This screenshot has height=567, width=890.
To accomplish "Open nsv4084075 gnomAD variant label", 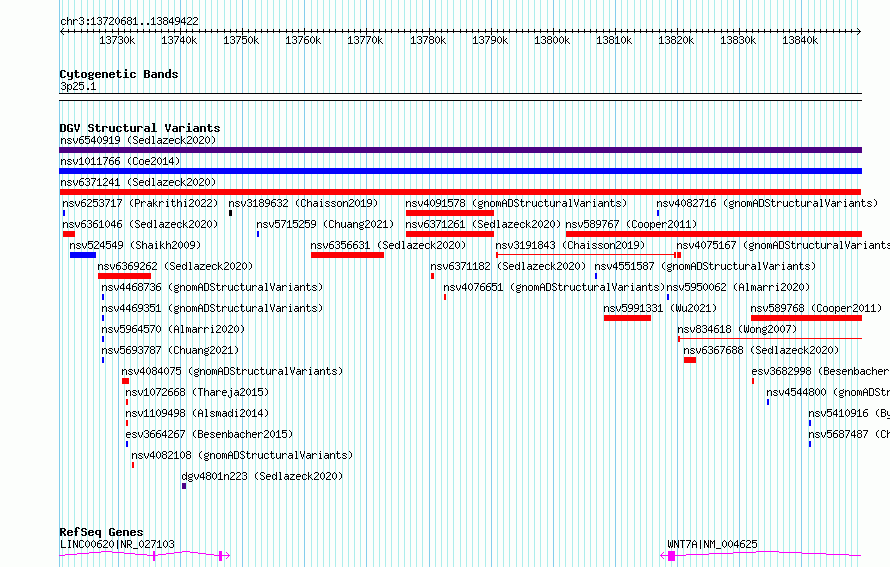I will click(232, 371).
